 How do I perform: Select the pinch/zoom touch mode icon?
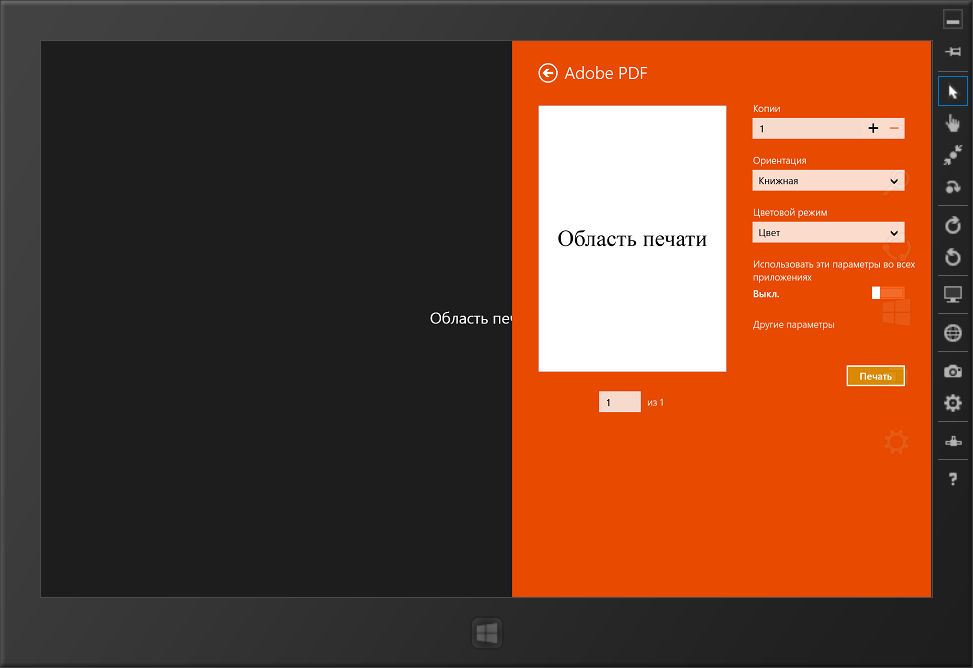pyautogui.click(x=953, y=155)
